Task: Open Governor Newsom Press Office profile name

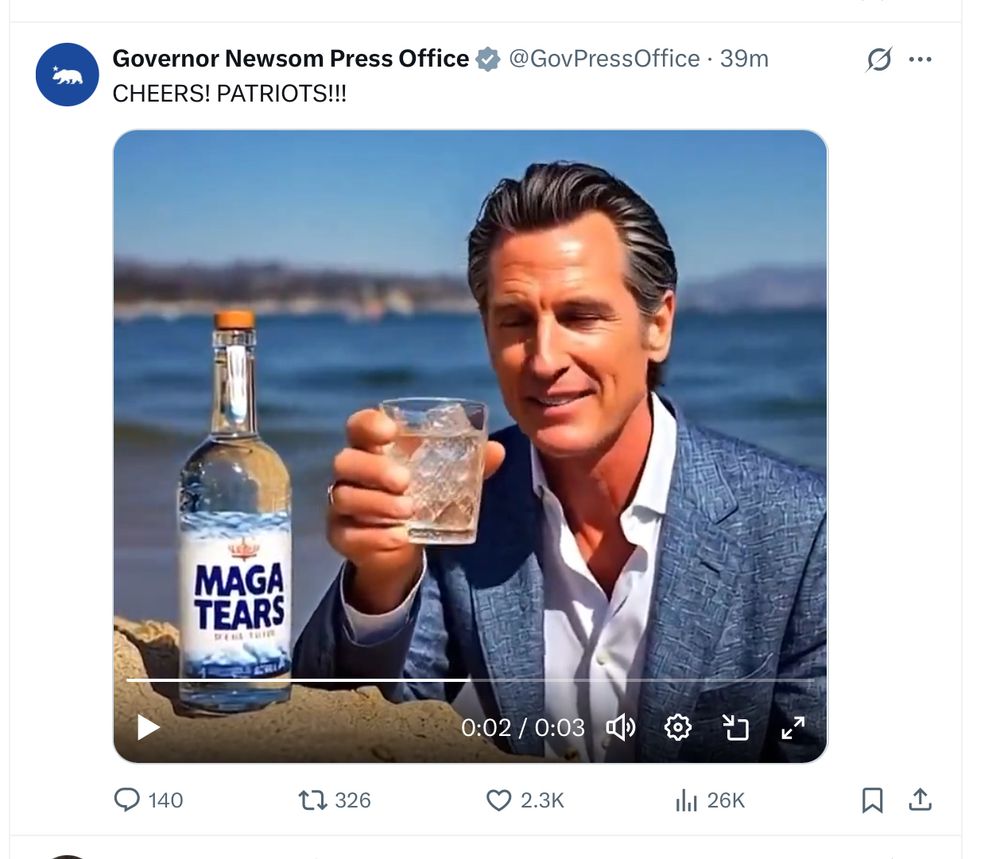Action: [x=290, y=59]
